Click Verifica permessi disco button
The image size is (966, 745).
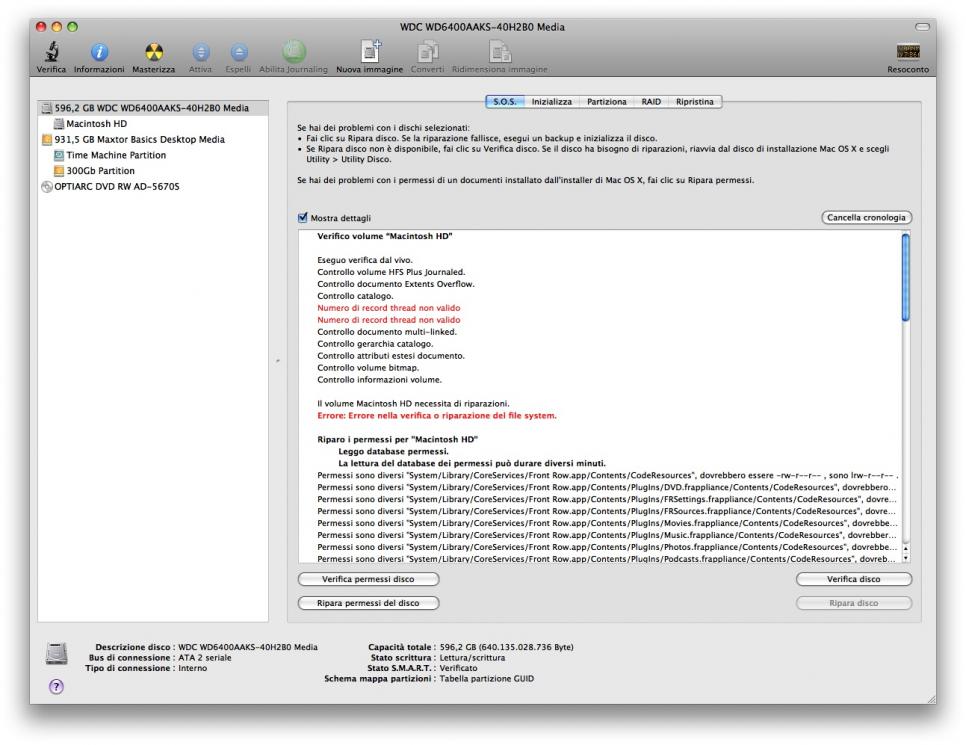(368, 579)
